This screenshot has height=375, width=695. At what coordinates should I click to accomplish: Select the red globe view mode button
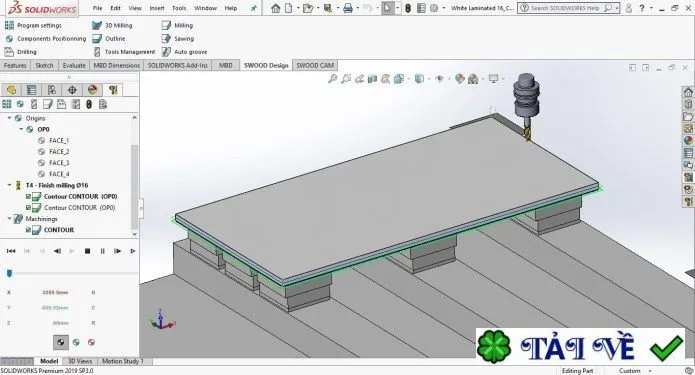91,342
